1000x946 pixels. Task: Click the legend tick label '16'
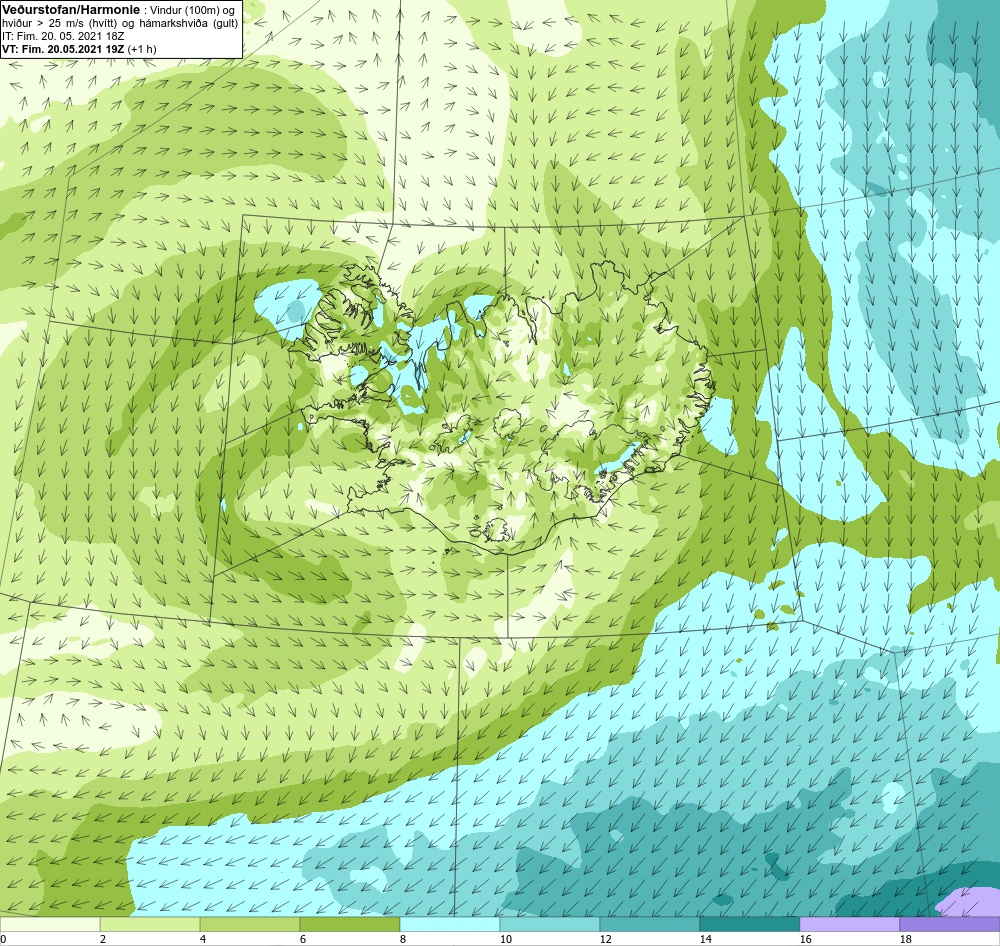point(805,939)
